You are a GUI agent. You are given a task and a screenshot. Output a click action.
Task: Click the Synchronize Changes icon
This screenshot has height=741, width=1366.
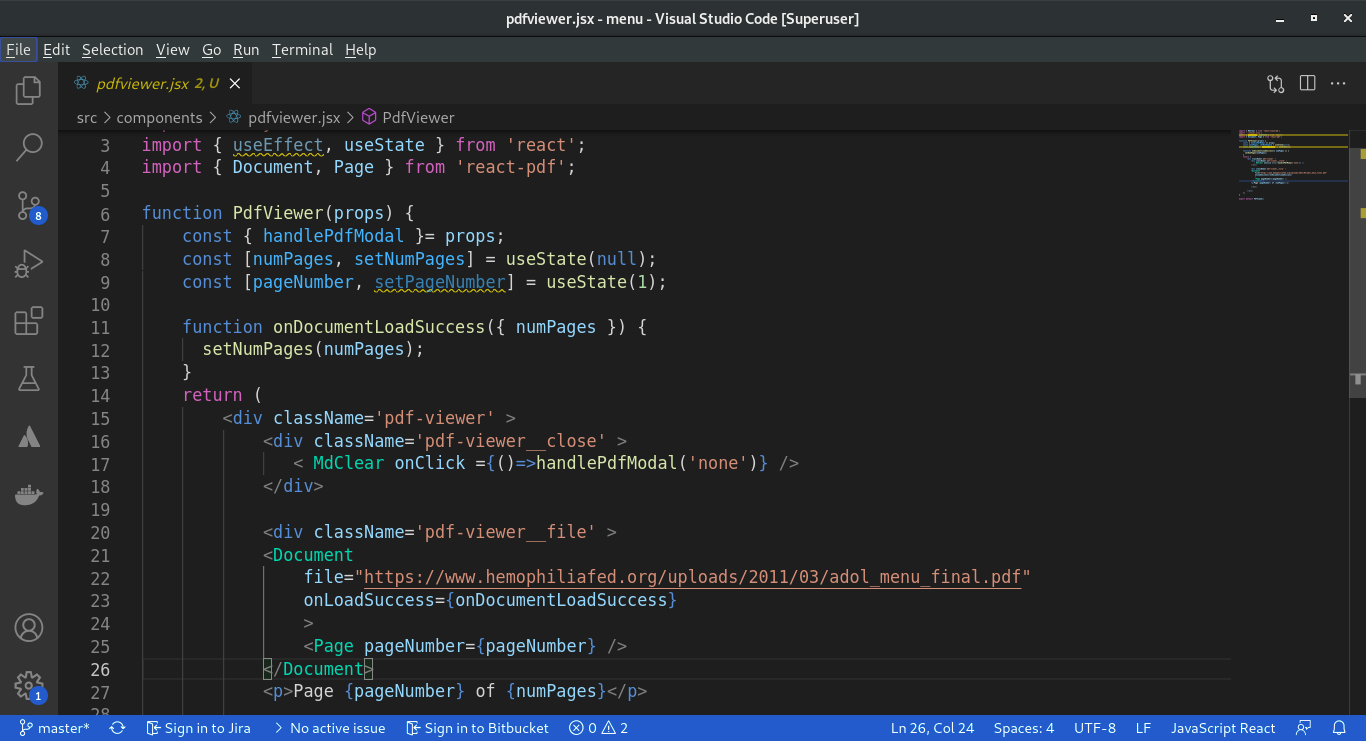[117, 728]
